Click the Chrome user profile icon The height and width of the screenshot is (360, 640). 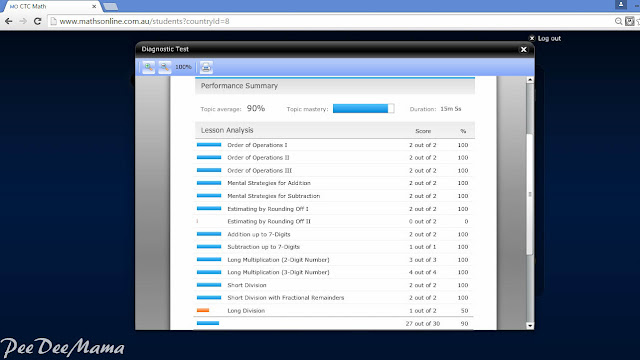pyautogui.click(x=621, y=4)
